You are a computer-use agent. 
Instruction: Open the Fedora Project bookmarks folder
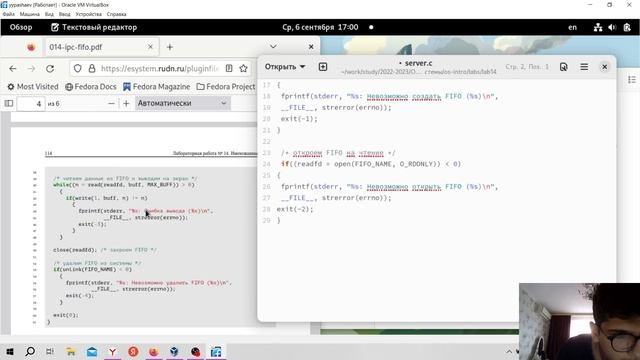click(226, 87)
